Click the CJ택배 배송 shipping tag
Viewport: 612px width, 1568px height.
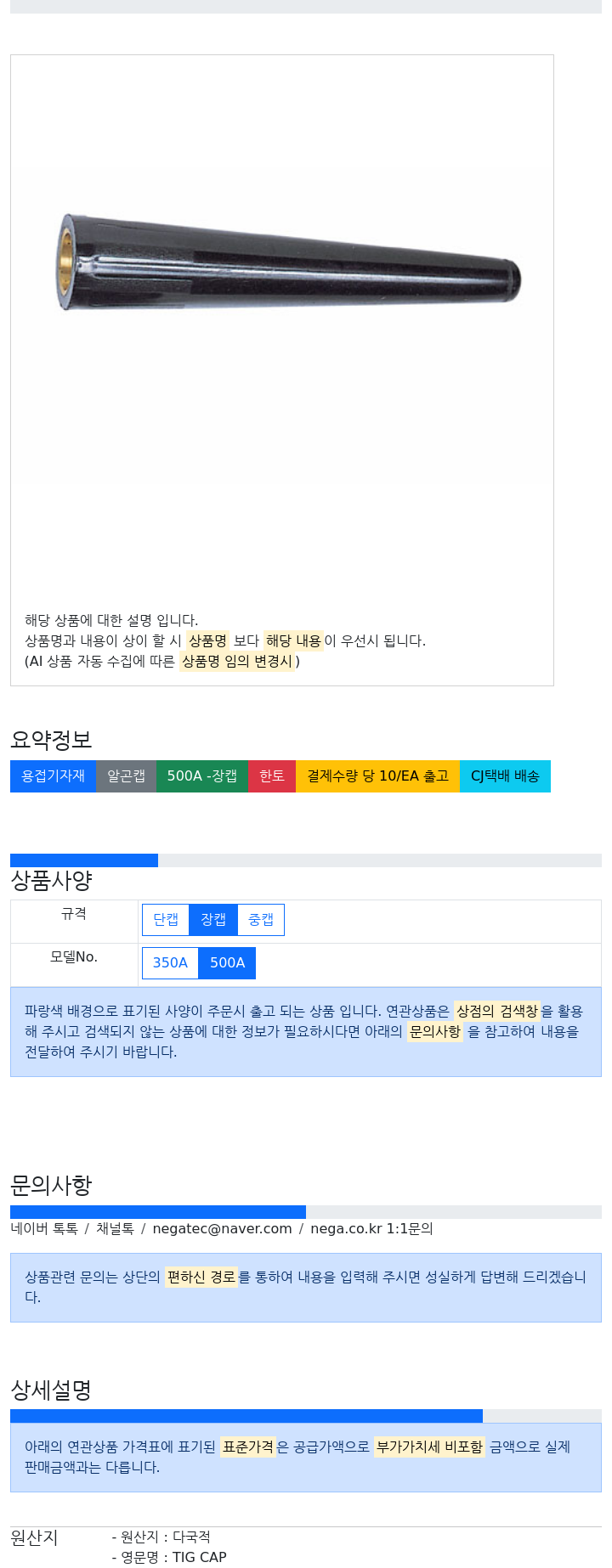tap(505, 776)
